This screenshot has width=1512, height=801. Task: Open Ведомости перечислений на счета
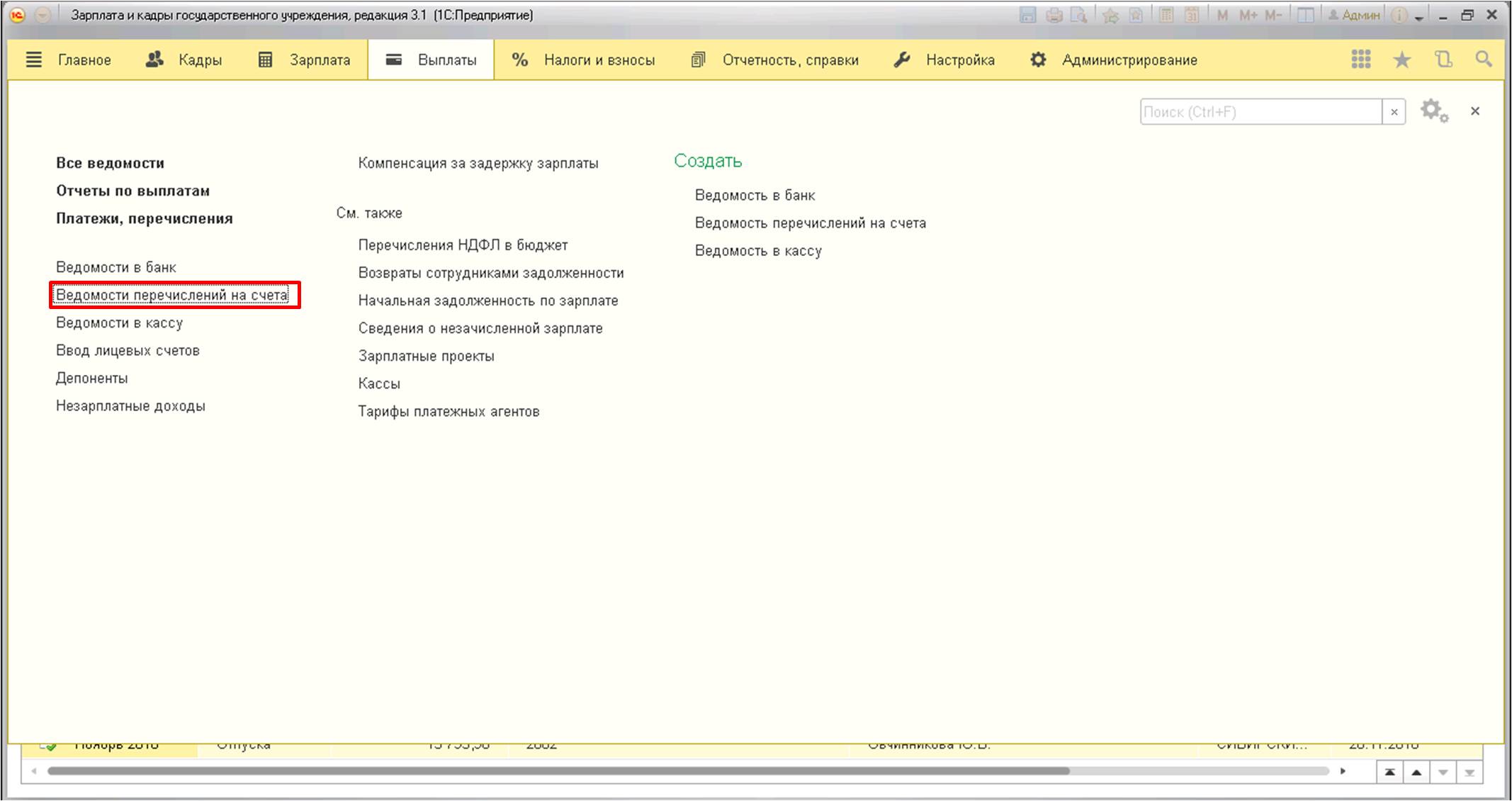[x=172, y=295]
